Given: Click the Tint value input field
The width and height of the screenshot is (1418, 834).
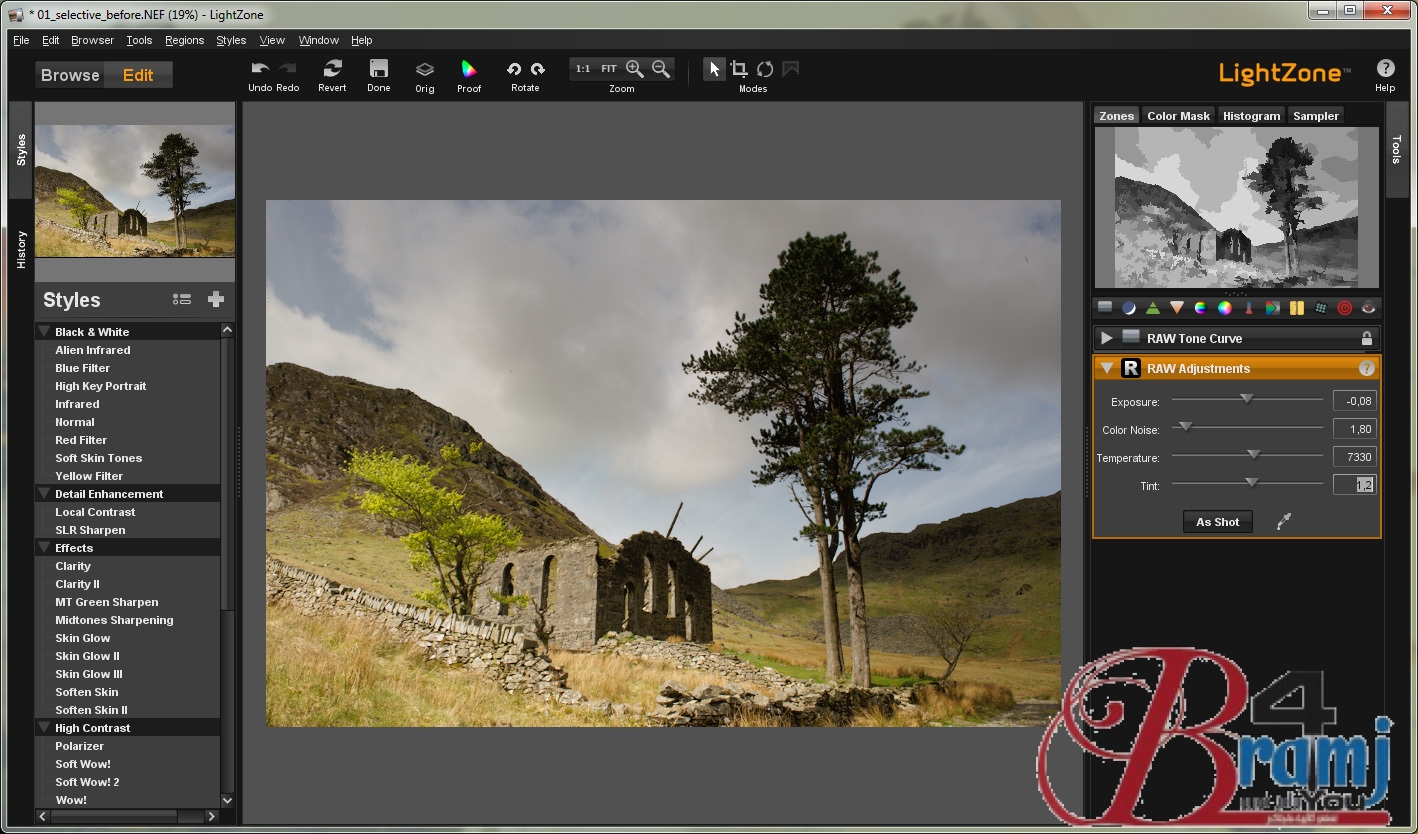Looking at the screenshot, I should 1355,485.
